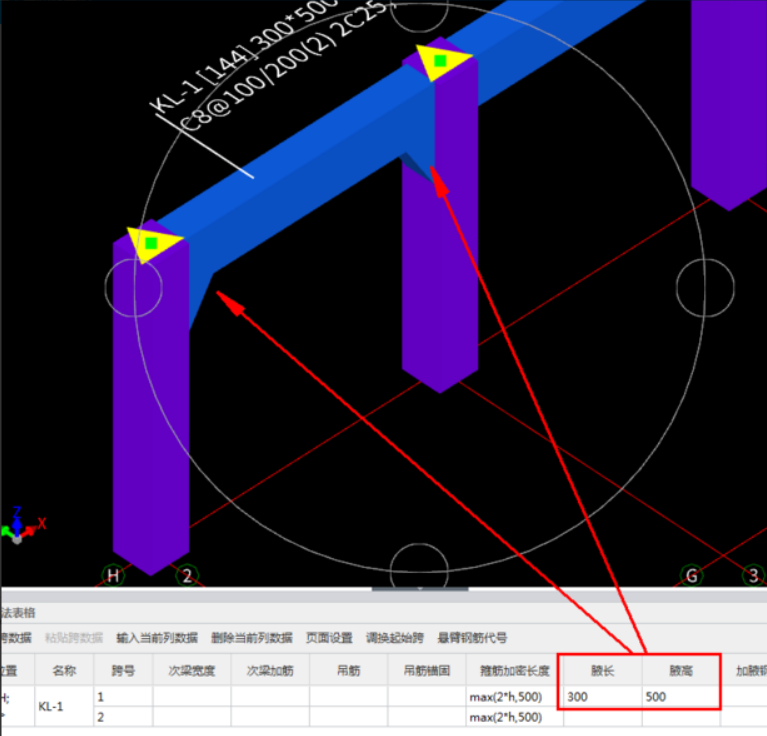Click the left orbit handle circle
Screen dimensions: 767x736
[133, 285]
